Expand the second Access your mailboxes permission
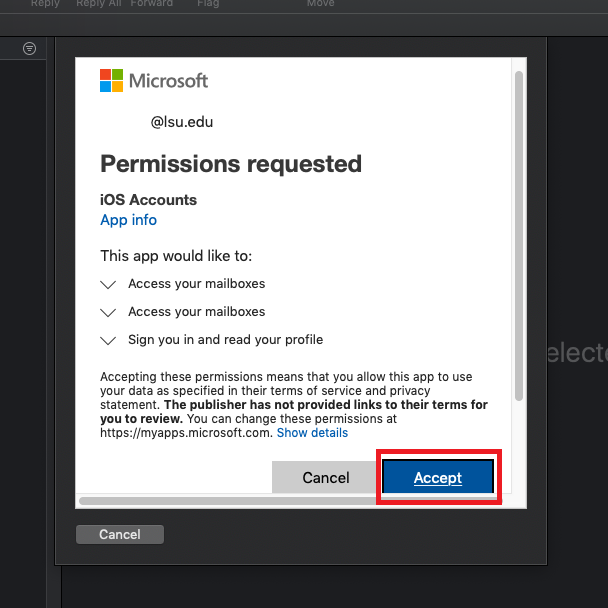 108,313
